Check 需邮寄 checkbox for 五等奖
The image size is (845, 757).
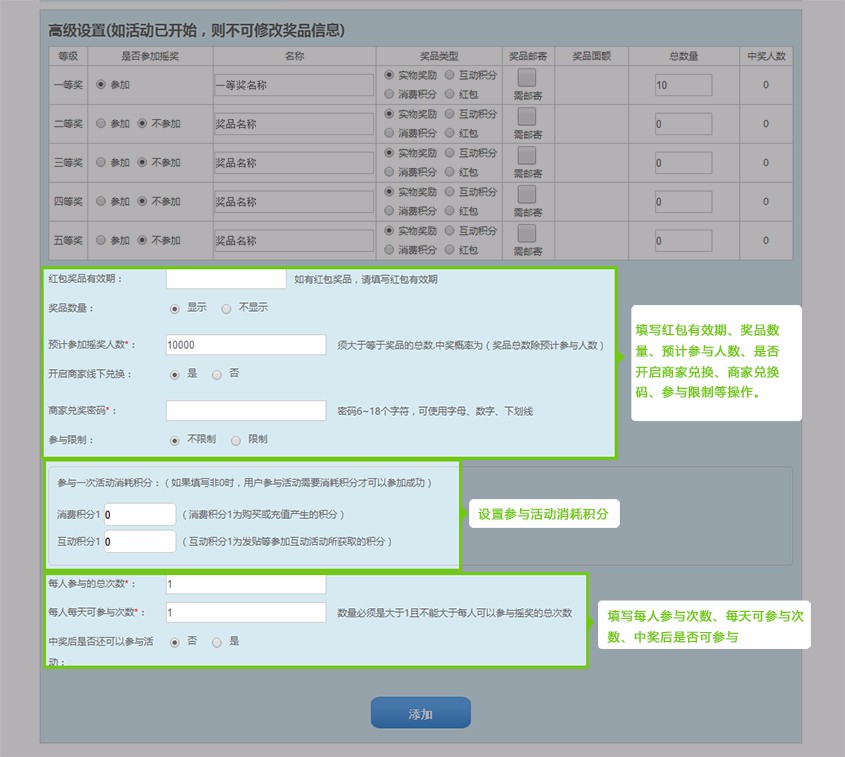526,233
